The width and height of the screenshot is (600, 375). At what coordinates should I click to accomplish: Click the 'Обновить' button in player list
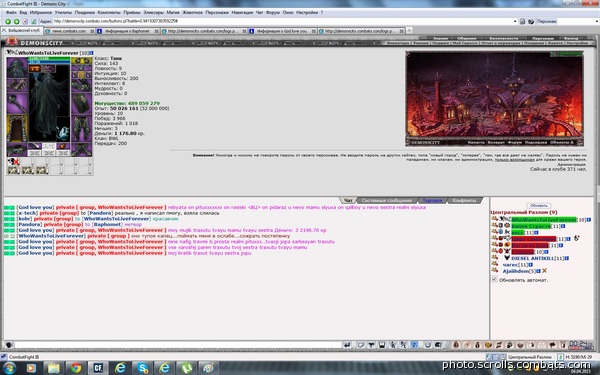[538, 205]
